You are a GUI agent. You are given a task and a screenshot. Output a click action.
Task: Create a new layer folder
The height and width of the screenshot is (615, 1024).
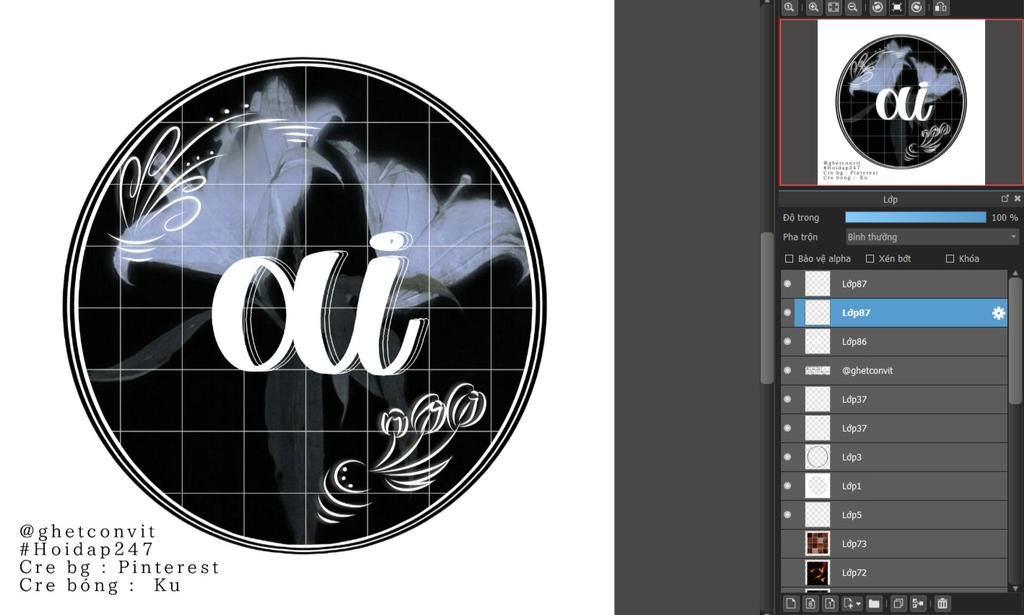point(874,603)
